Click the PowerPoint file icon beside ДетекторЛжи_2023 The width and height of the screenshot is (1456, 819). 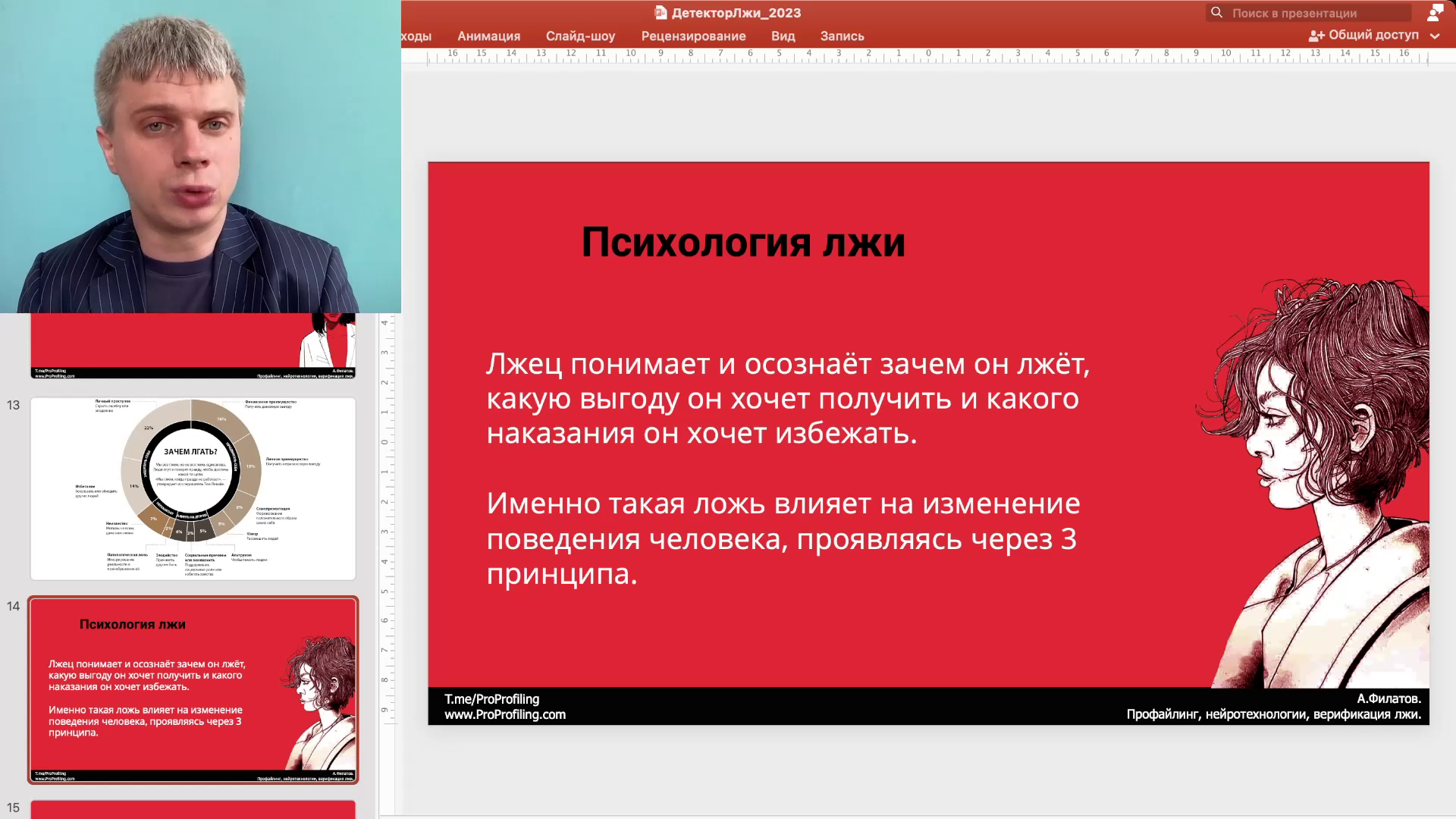[x=661, y=13]
